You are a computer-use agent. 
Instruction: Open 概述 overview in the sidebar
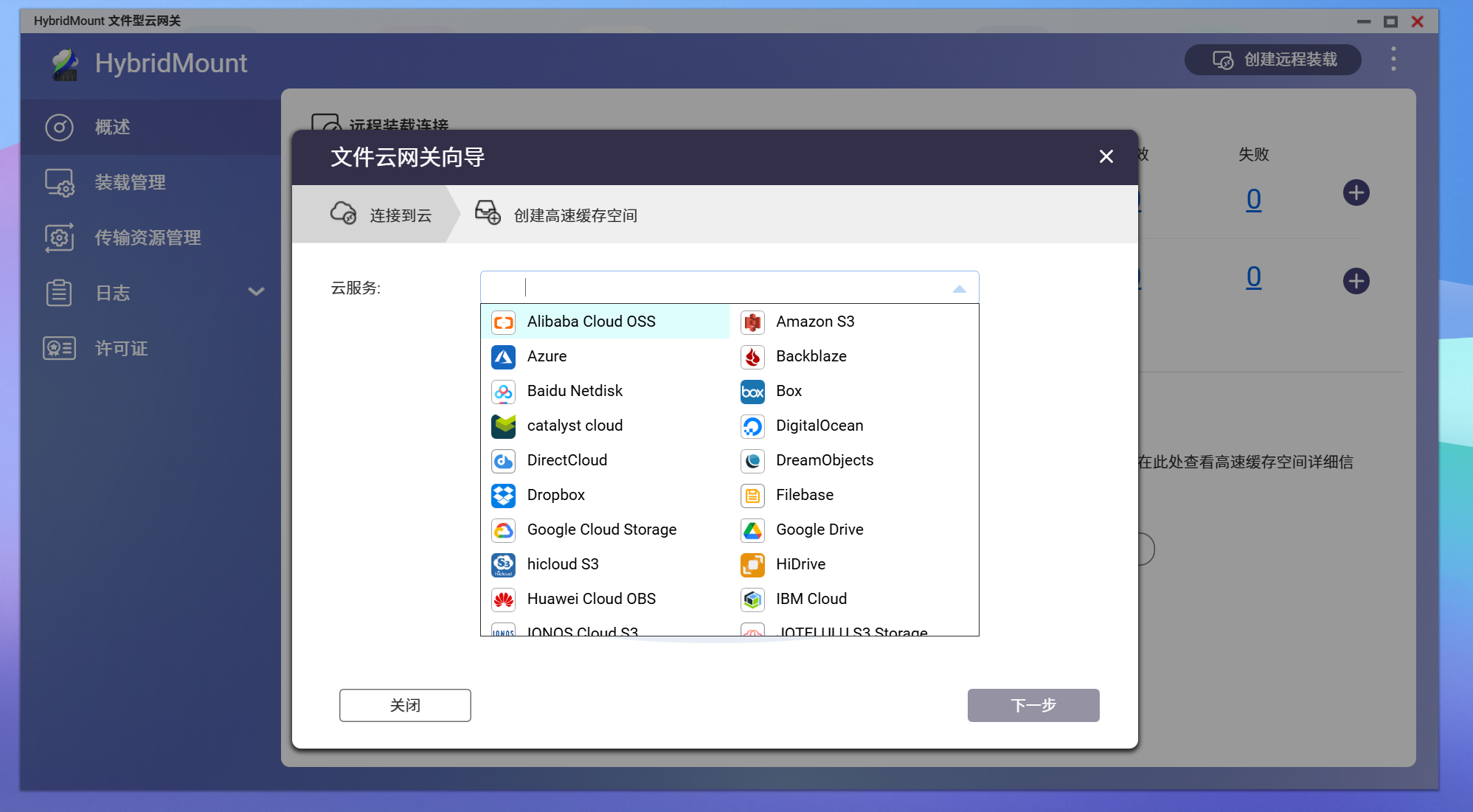[112, 127]
